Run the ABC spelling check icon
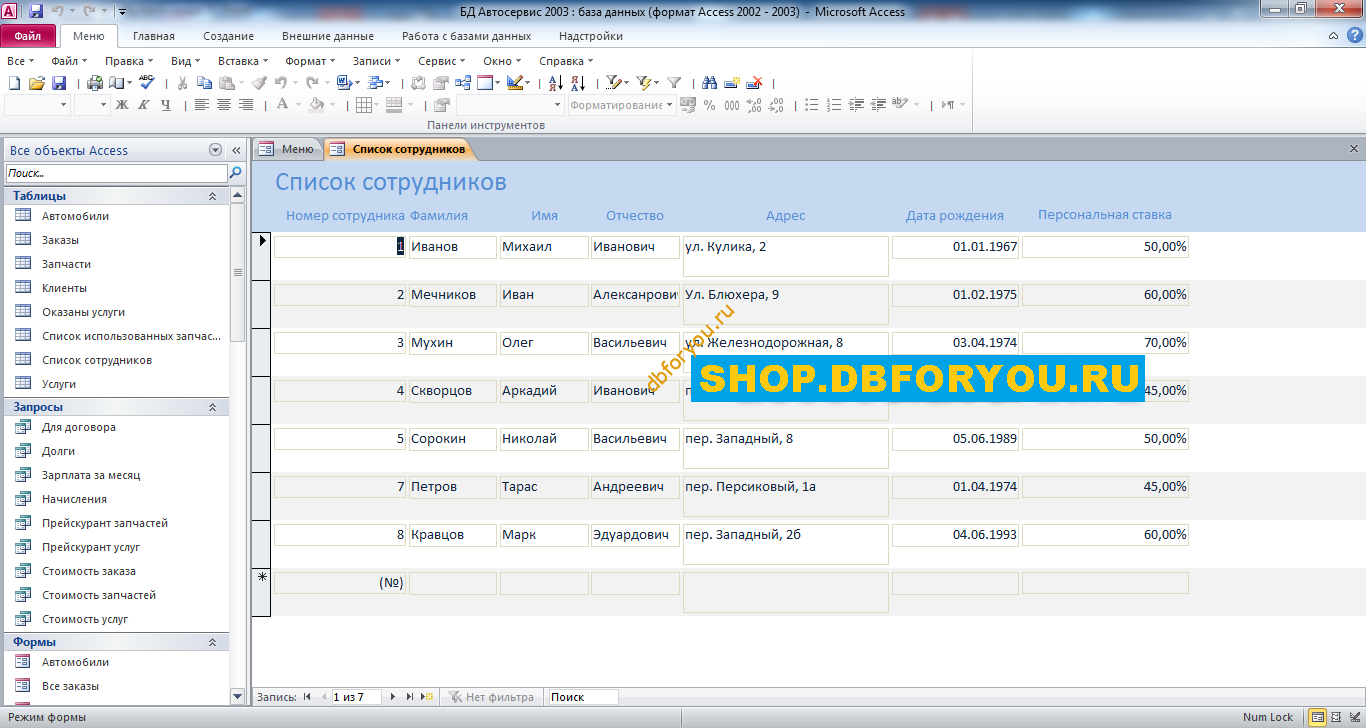Screen dimensions: 1366x728 (x=147, y=82)
